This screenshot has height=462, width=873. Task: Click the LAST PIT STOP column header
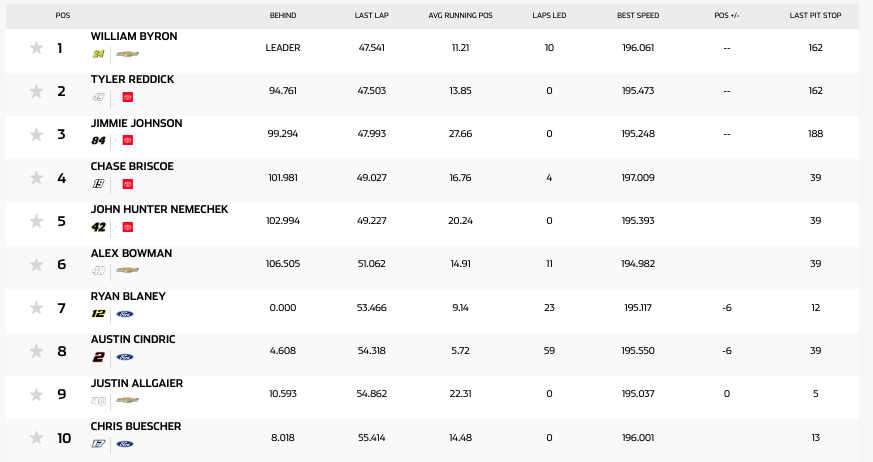pyautogui.click(x=815, y=16)
